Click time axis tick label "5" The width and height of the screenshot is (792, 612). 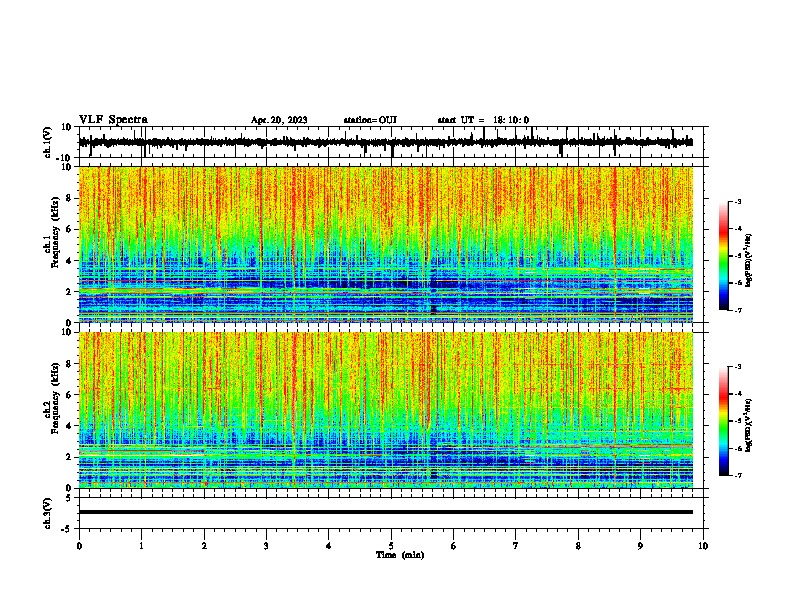pos(391,546)
